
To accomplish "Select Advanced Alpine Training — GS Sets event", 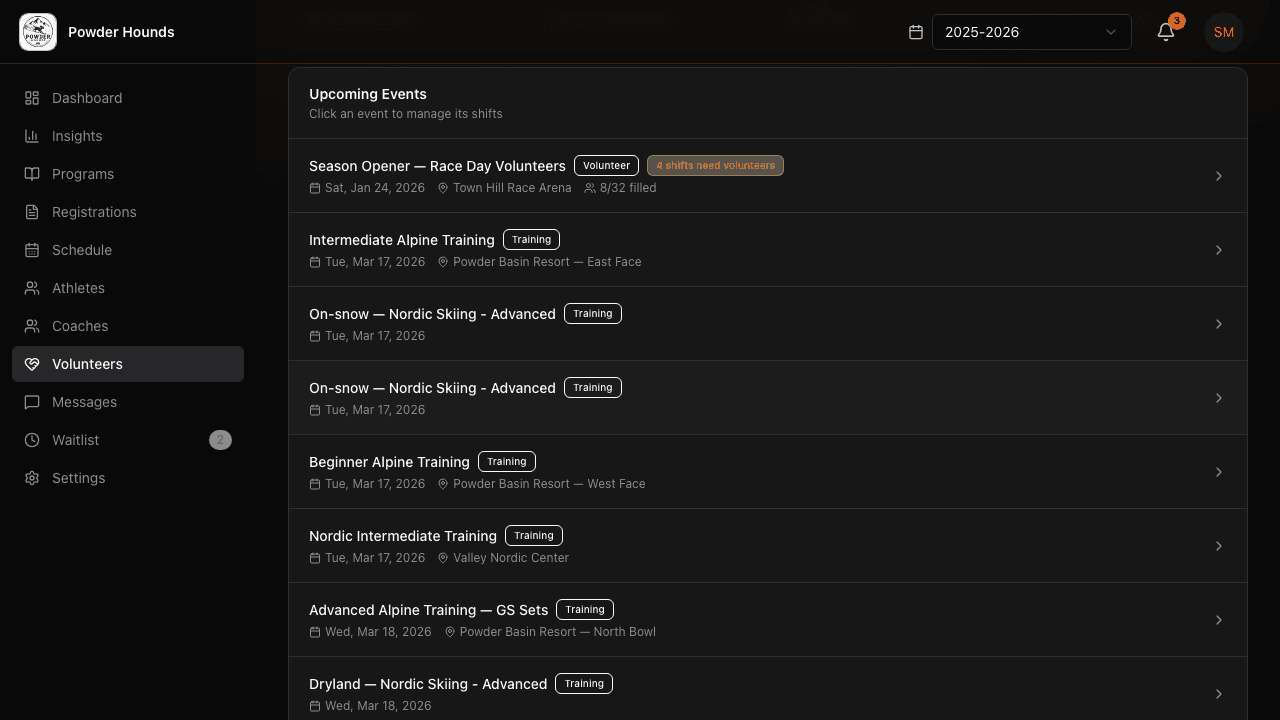I will [768, 620].
